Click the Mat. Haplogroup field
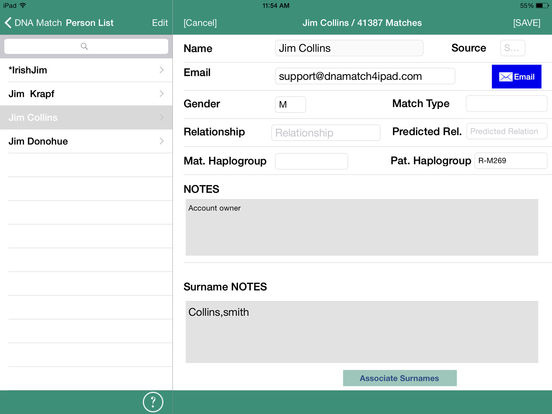Screen dimensions: 552x414 (312, 161)
